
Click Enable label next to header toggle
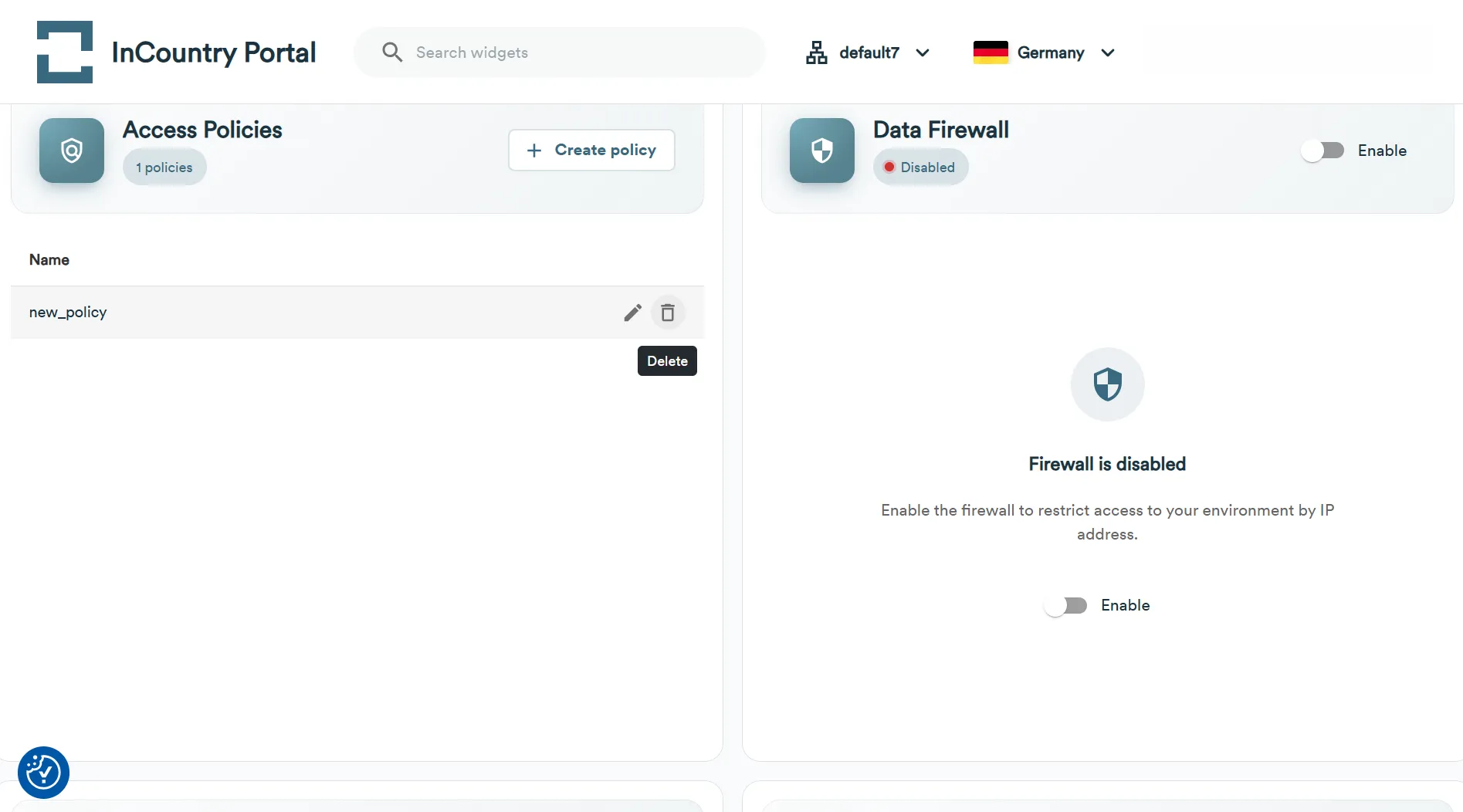(x=1382, y=151)
